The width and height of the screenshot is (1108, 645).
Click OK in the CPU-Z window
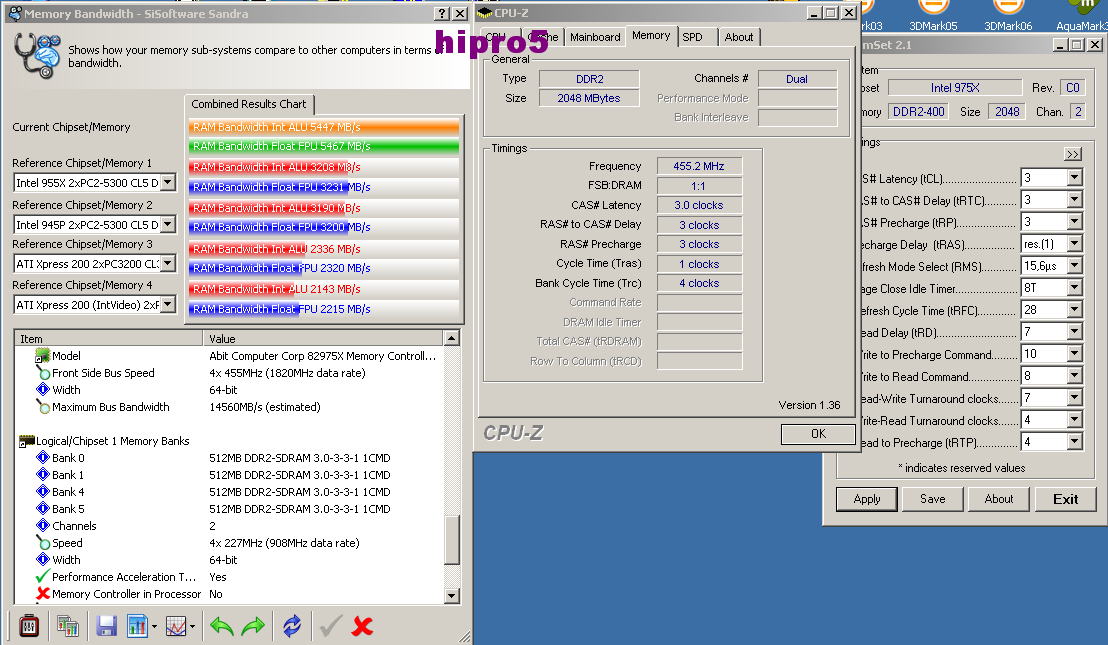[818, 434]
